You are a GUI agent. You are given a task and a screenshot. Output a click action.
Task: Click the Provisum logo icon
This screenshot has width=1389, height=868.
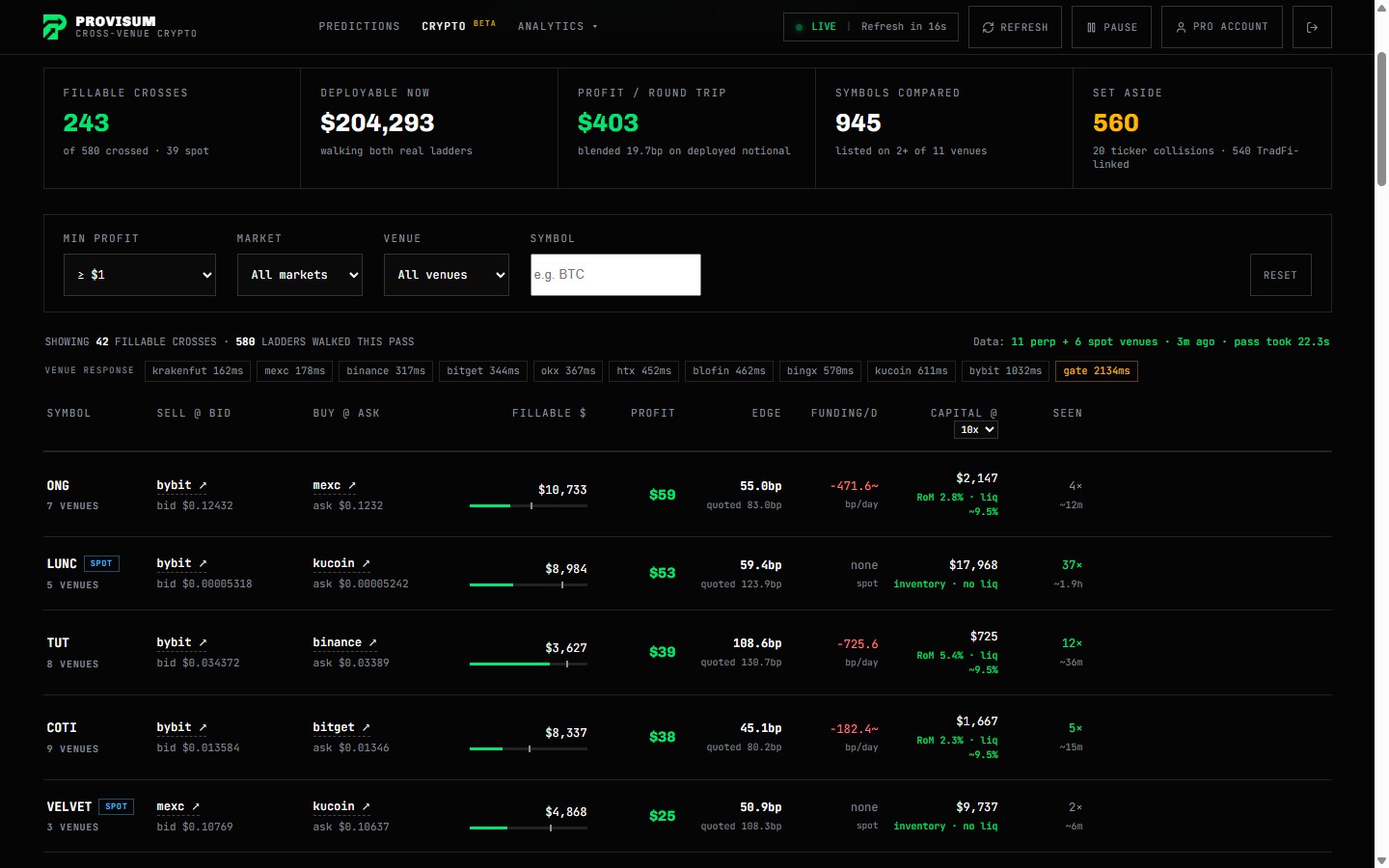click(55, 27)
